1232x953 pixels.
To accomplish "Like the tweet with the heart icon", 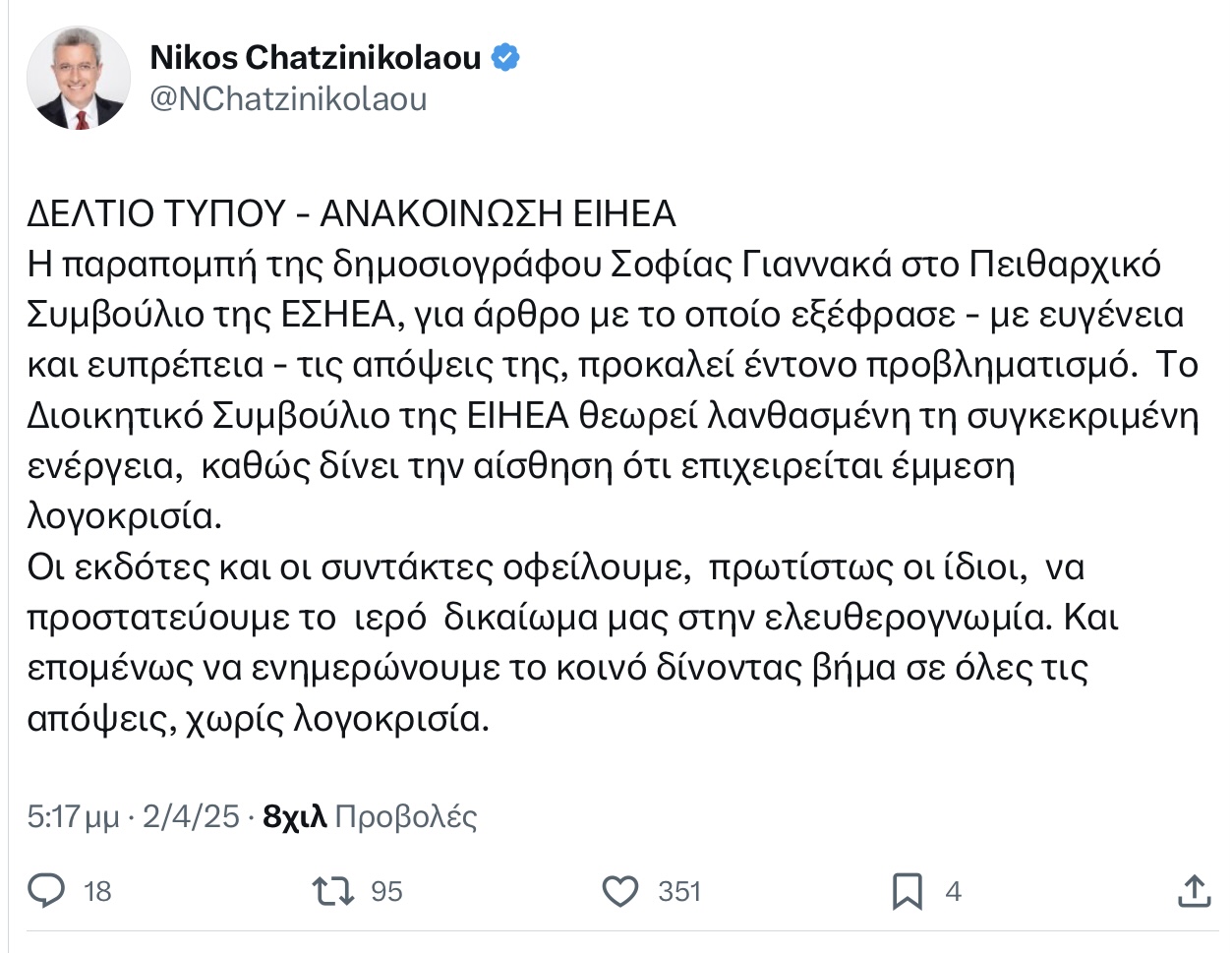I will (x=619, y=891).
